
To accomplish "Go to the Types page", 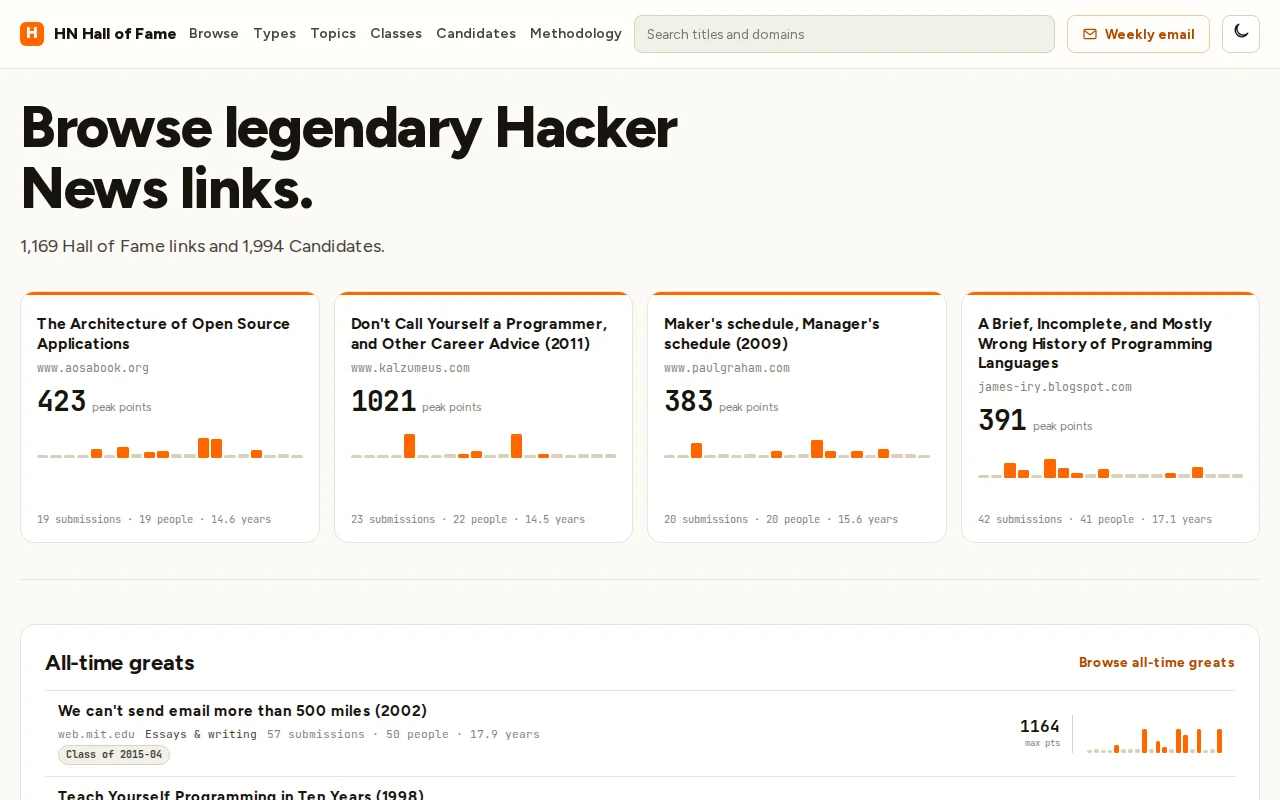I will point(275,34).
